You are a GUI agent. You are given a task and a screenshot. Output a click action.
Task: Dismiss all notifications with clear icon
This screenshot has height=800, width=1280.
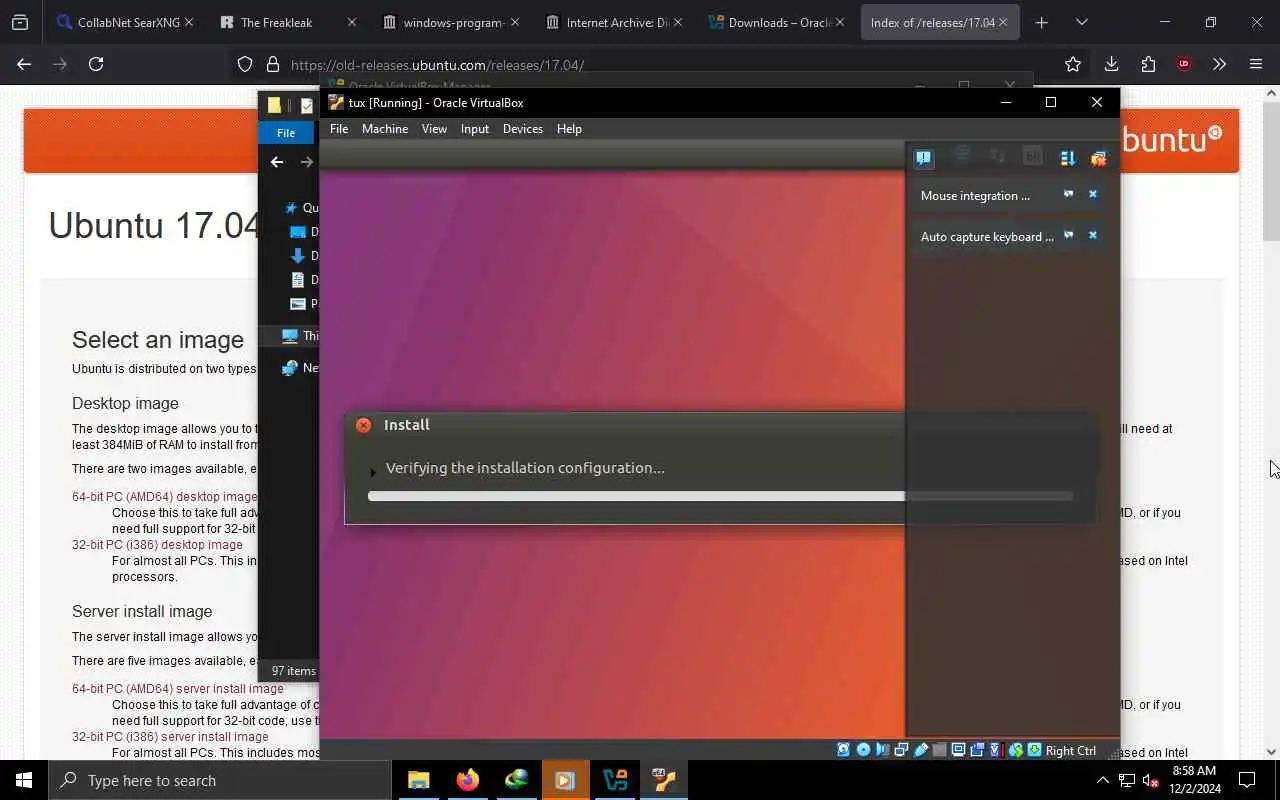coord(1098,158)
